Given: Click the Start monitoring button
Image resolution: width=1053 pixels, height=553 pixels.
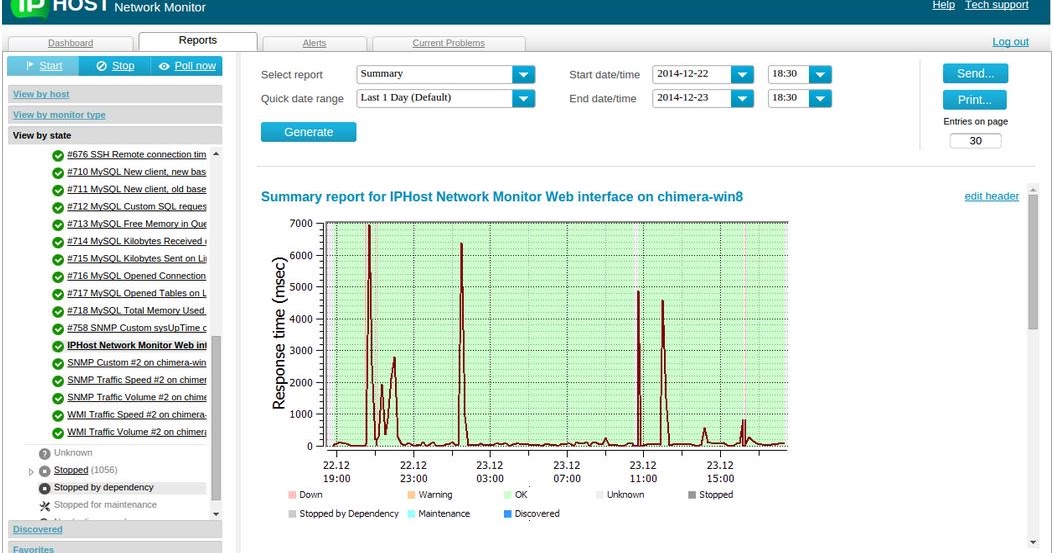Looking at the screenshot, I should click(x=43, y=66).
